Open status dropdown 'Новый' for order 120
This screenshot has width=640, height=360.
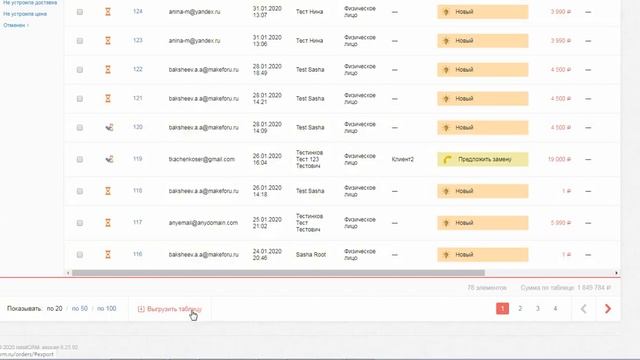click(482, 128)
